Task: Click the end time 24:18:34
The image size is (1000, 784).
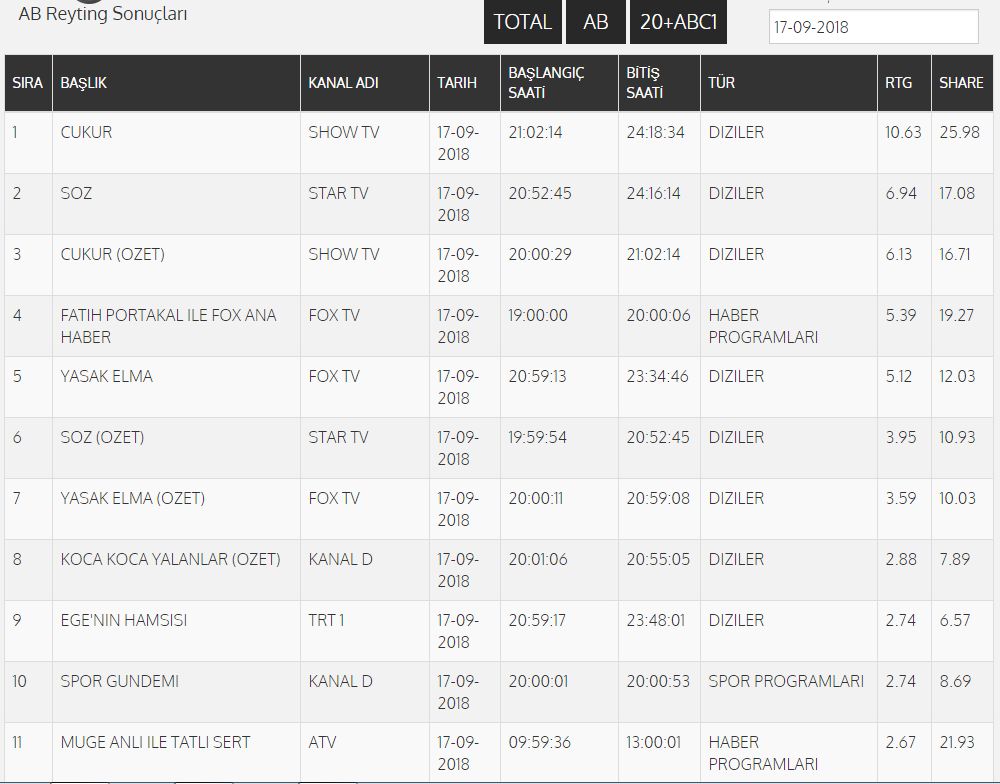Action: (x=656, y=132)
